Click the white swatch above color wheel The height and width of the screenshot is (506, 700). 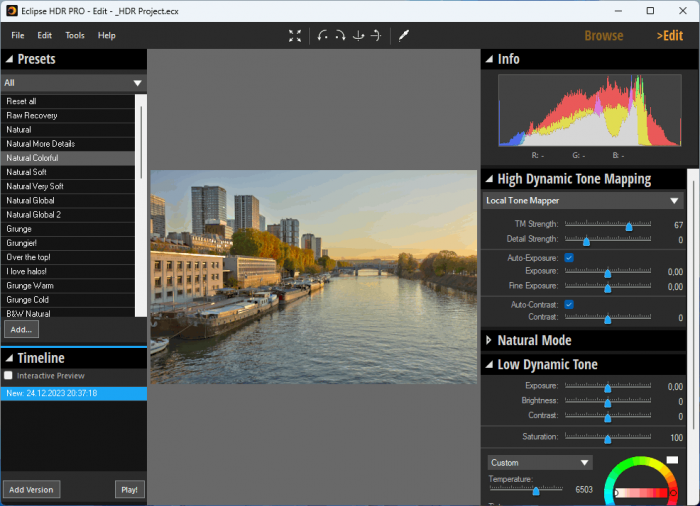[672, 459]
